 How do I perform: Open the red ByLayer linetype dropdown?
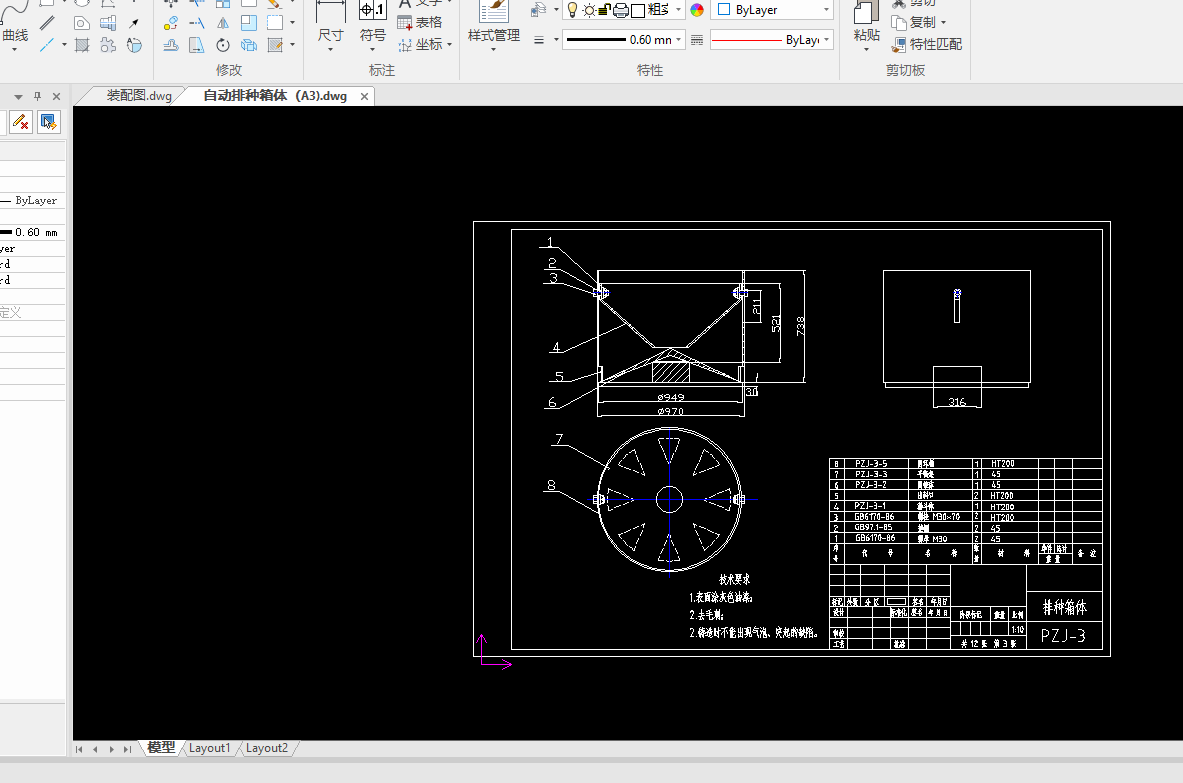click(x=827, y=40)
